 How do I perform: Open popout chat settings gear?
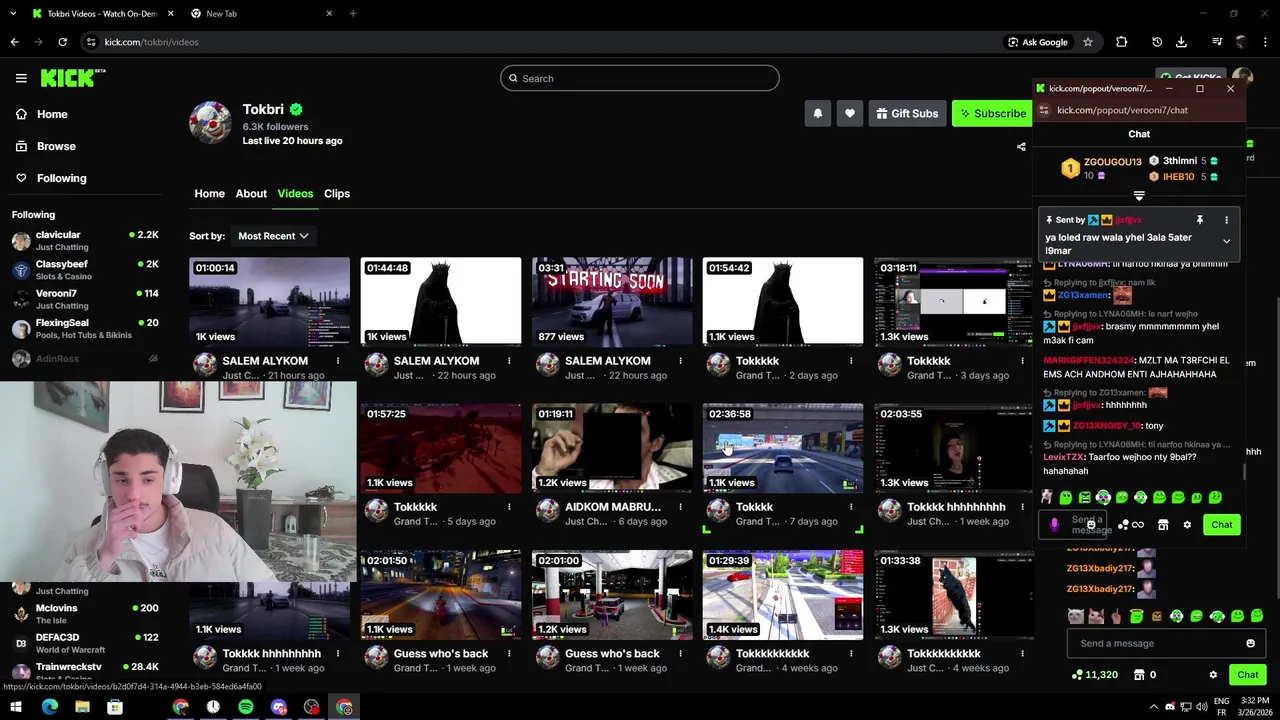tap(1187, 525)
